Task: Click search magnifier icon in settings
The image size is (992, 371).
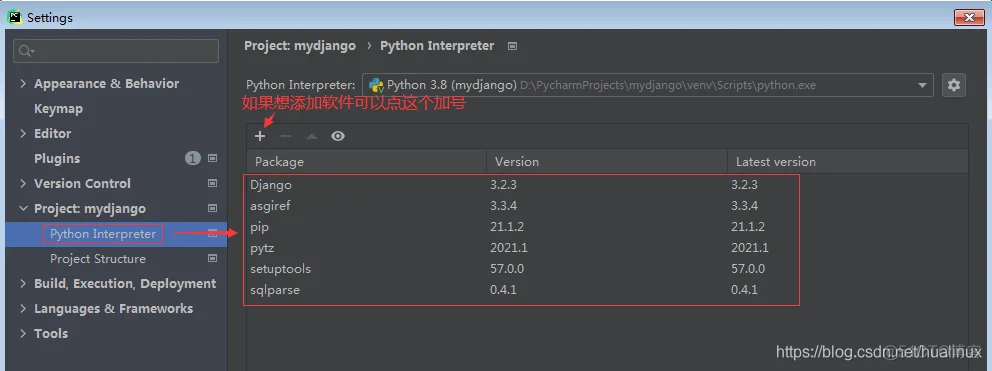Action: (26, 51)
